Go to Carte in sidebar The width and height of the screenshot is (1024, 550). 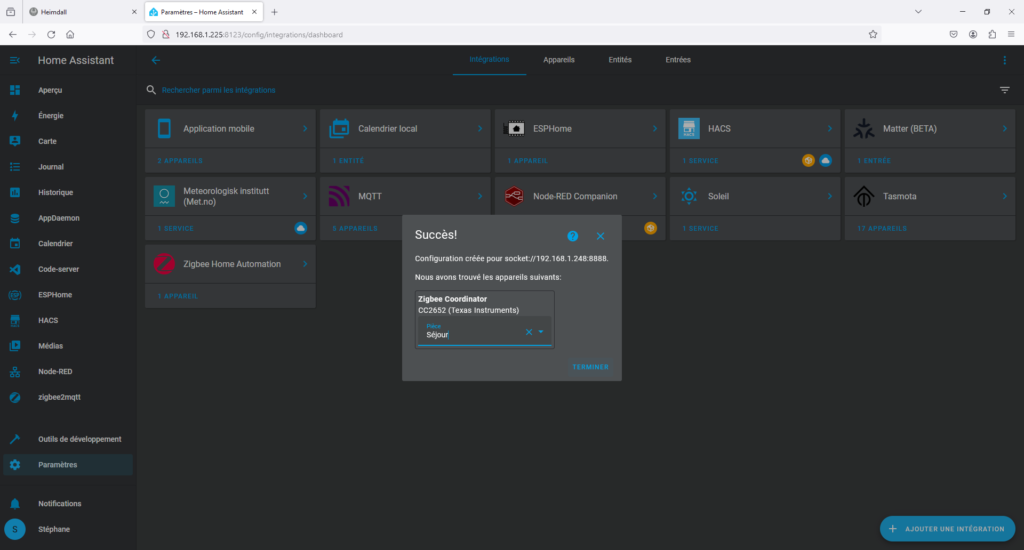tap(68, 141)
